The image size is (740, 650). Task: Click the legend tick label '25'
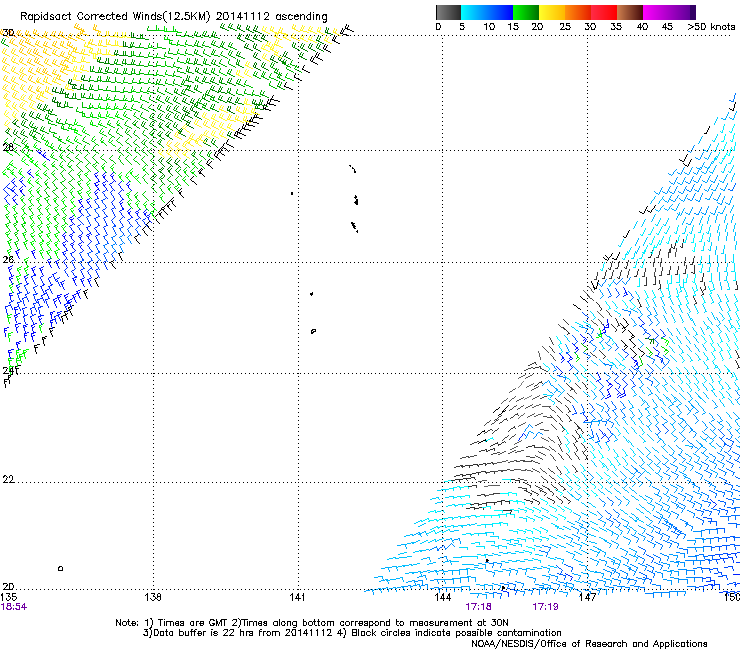tap(565, 27)
